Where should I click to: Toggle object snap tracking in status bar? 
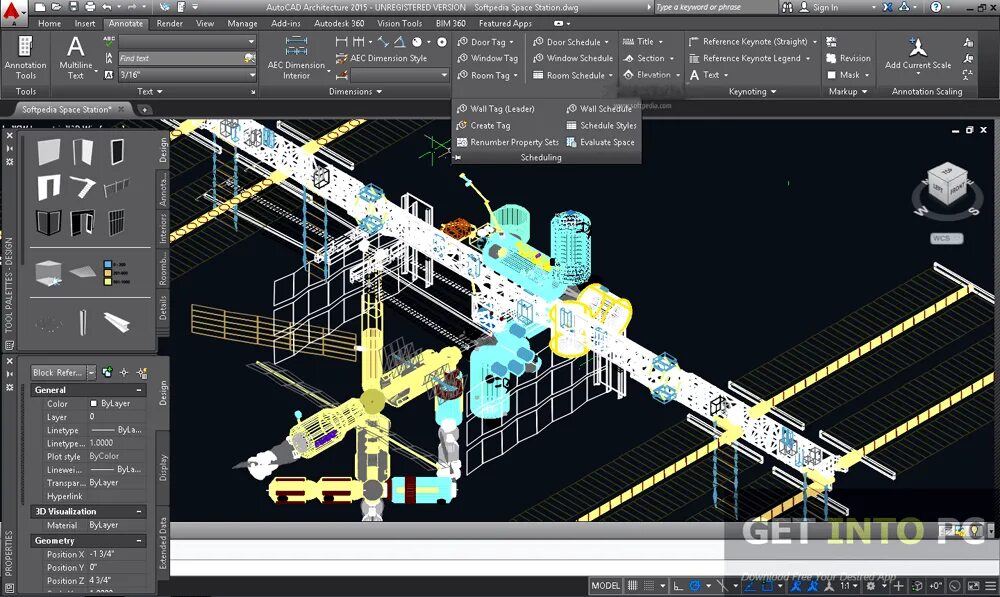coord(749,586)
